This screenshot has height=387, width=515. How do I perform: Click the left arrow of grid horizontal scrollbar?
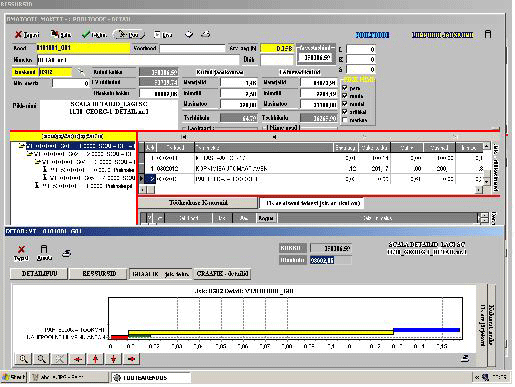tap(142, 190)
